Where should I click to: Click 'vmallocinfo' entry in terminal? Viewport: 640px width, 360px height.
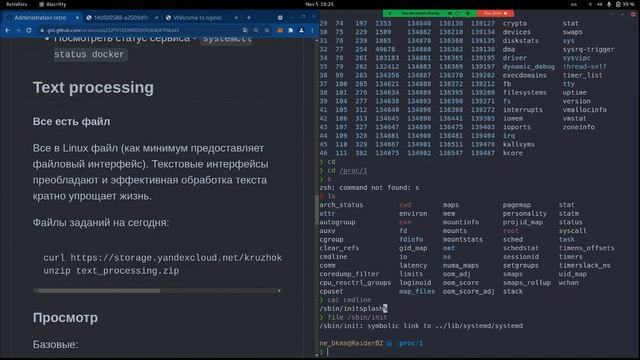[x=584, y=110]
